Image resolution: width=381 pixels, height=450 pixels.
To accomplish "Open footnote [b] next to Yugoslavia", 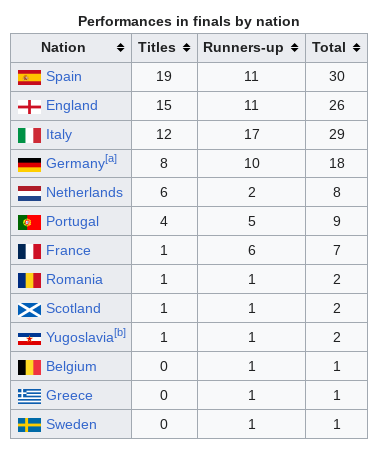I will coord(120,333).
